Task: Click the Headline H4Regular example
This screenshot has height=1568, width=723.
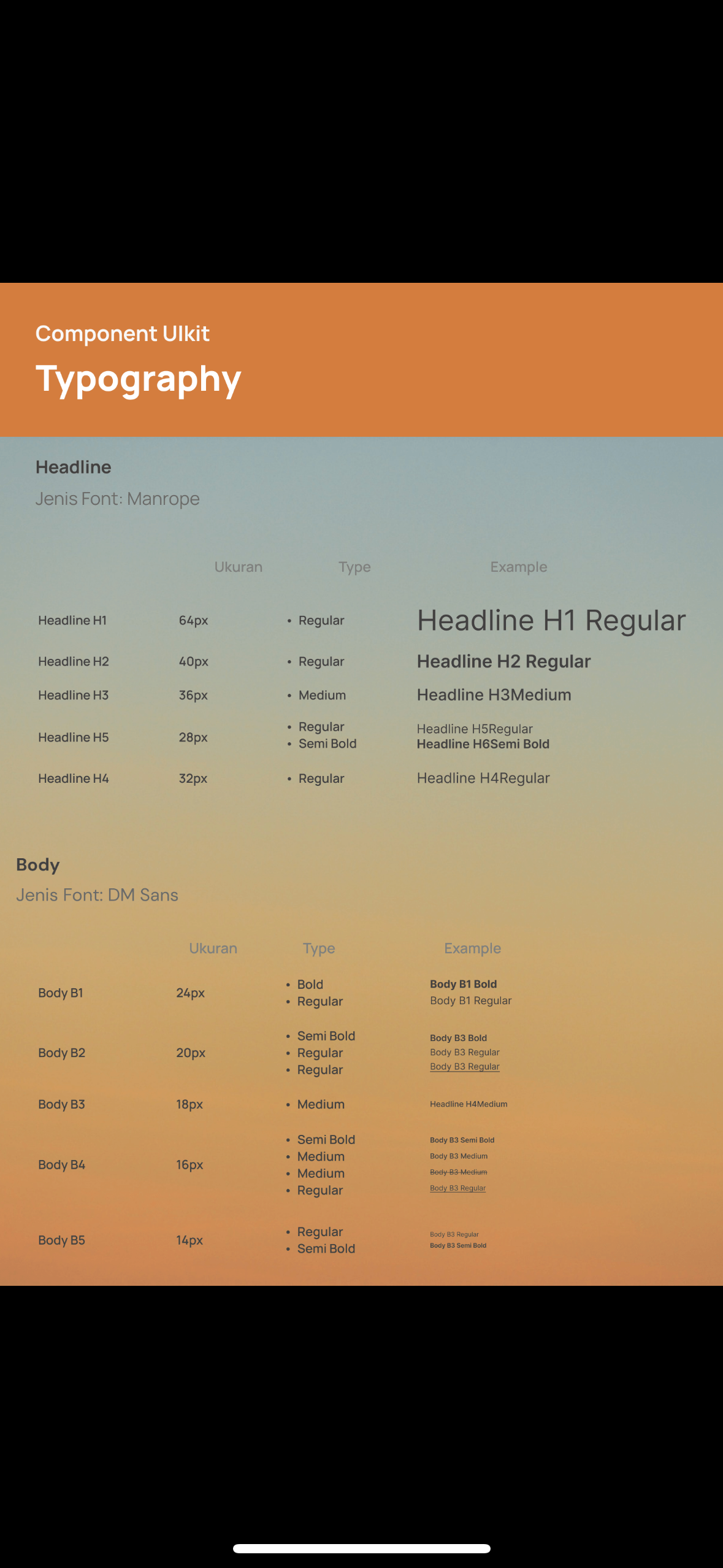Action: (483, 778)
